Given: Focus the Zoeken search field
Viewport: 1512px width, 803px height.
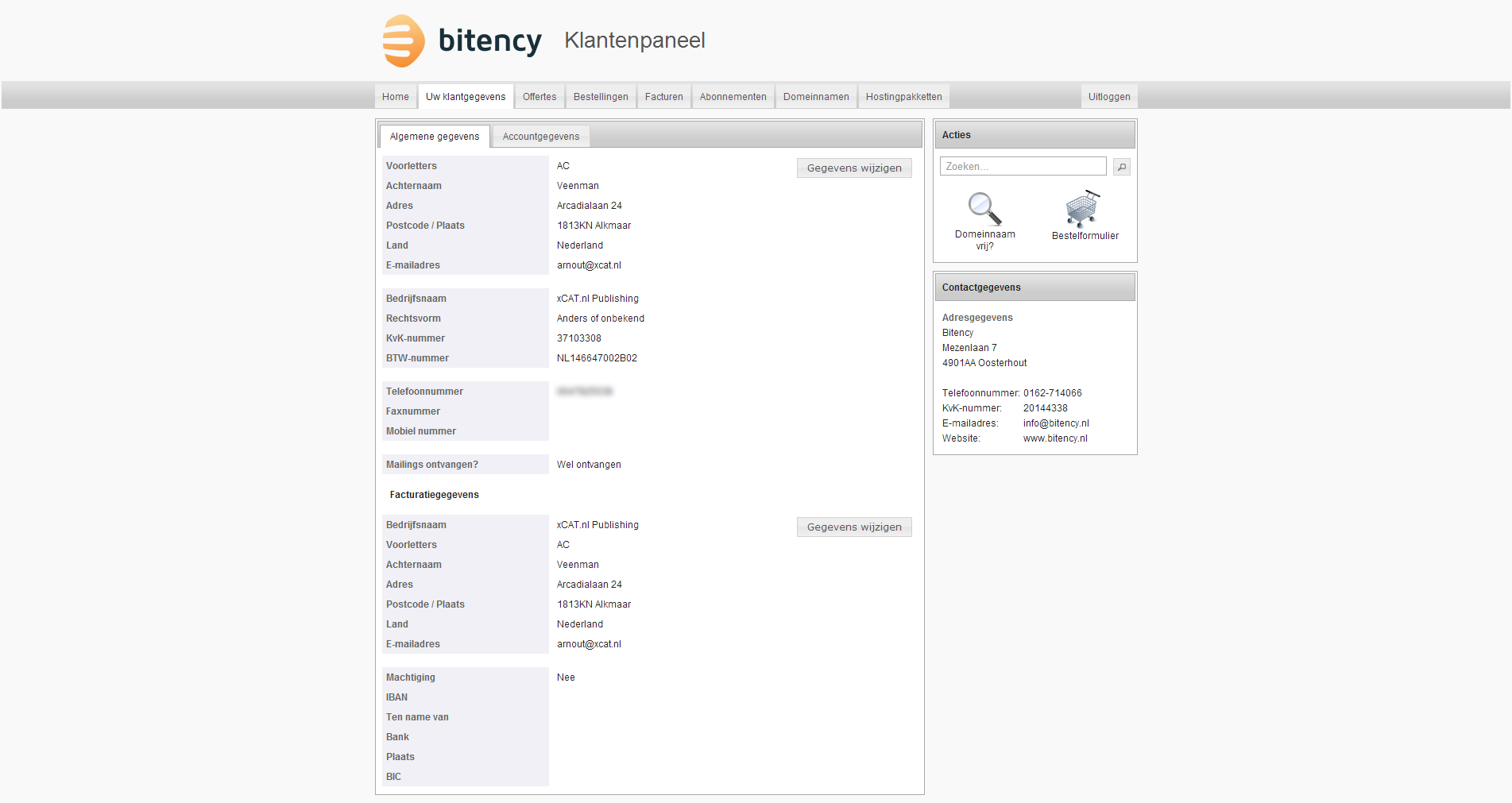Looking at the screenshot, I should 1023,167.
